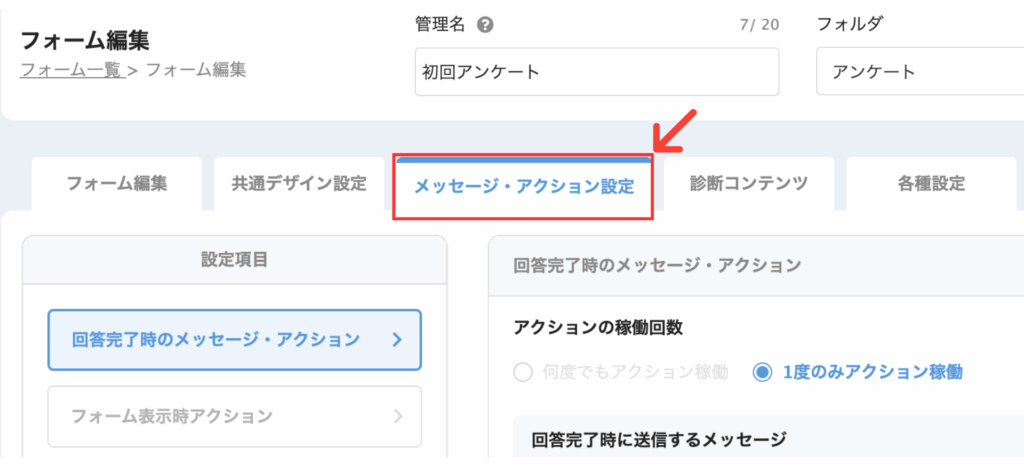This screenshot has height=472, width=1024.
Task: Open the メッセージ・アクション設定 tab
Action: coord(523,187)
